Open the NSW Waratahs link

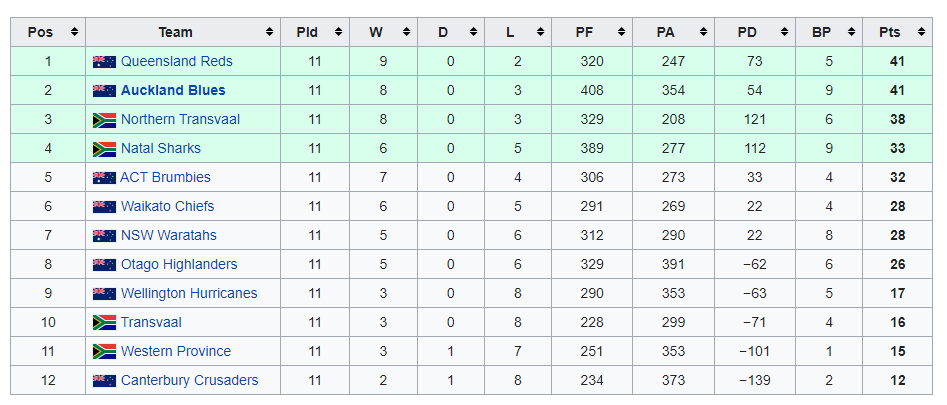(x=169, y=235)
